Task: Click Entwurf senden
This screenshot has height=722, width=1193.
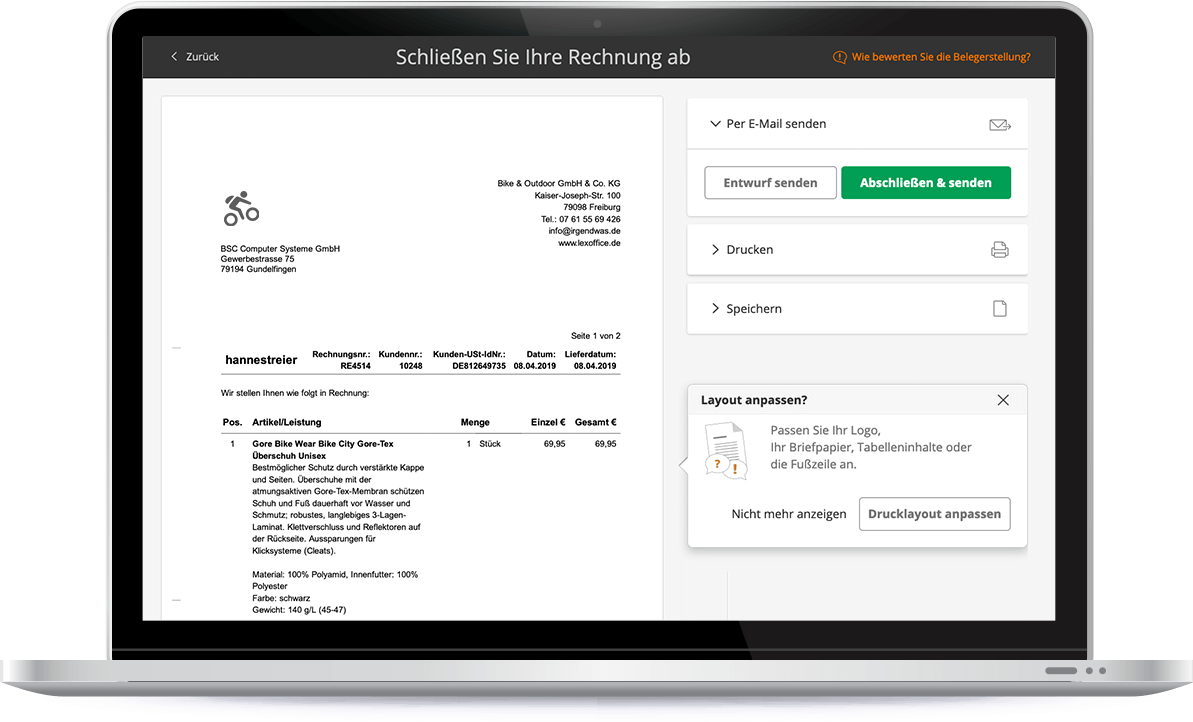Action: pyautogui.click(x=770, y=182)
